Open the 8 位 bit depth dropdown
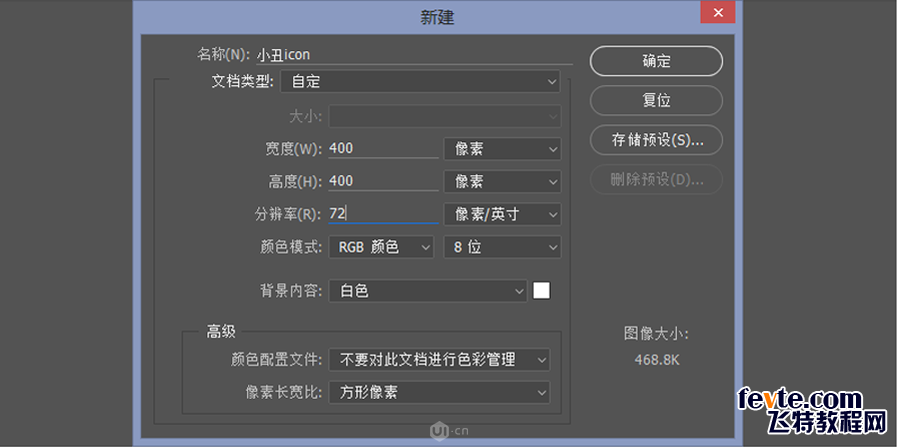The height and width of the screenshot is (447, 900). (x=501, y=247)
